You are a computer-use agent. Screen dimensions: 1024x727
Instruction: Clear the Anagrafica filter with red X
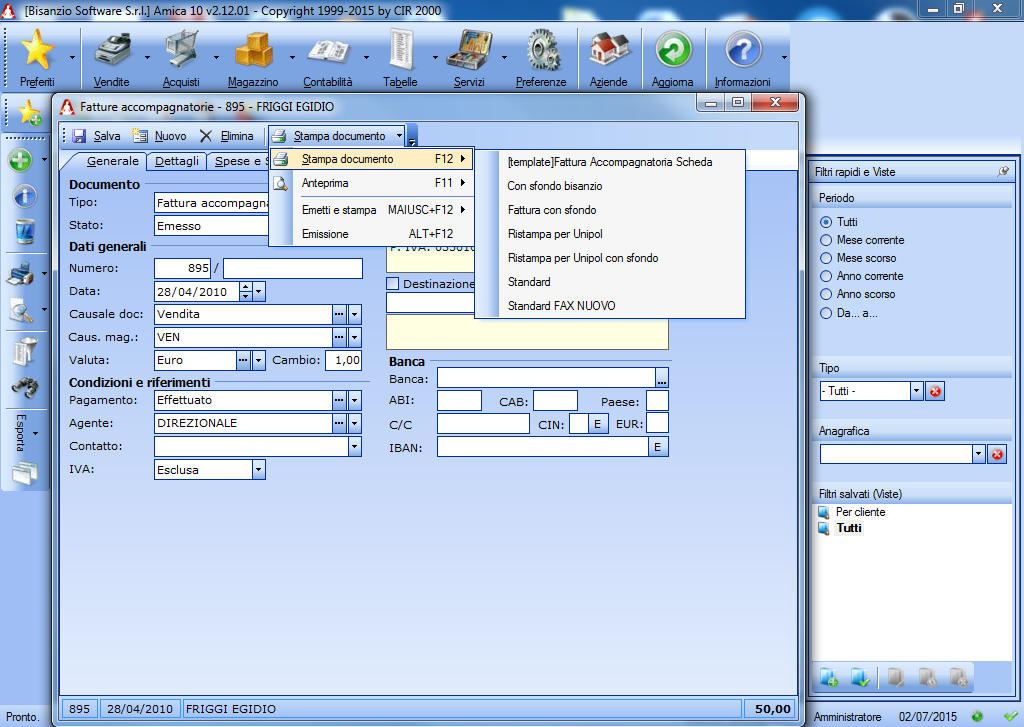pos(997,455)
